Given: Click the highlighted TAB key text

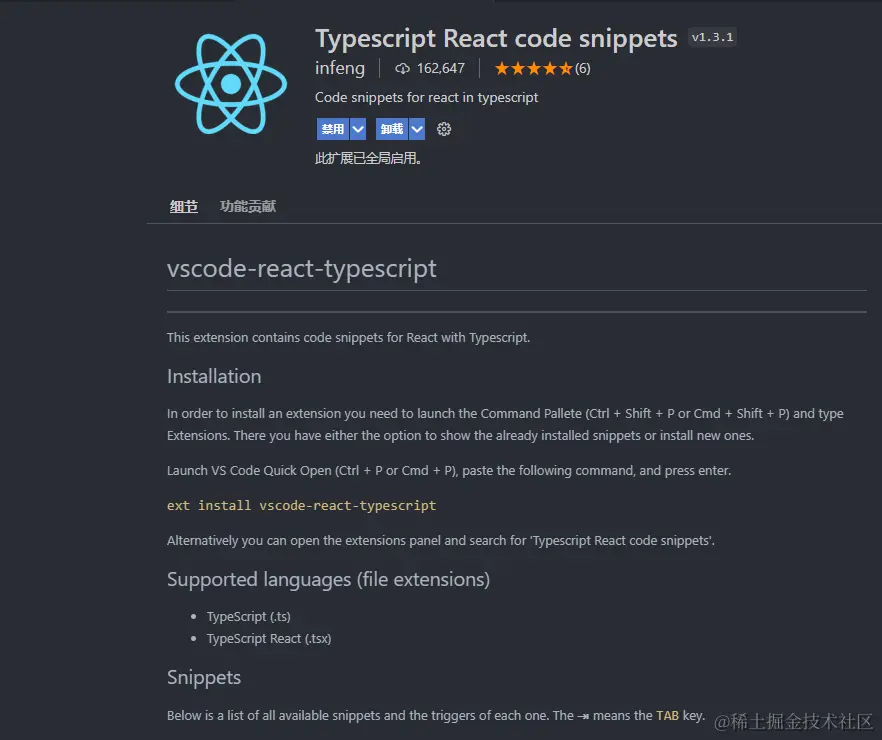Looking at the screenshot, I should pyautogui.click(x=668, y=716).
